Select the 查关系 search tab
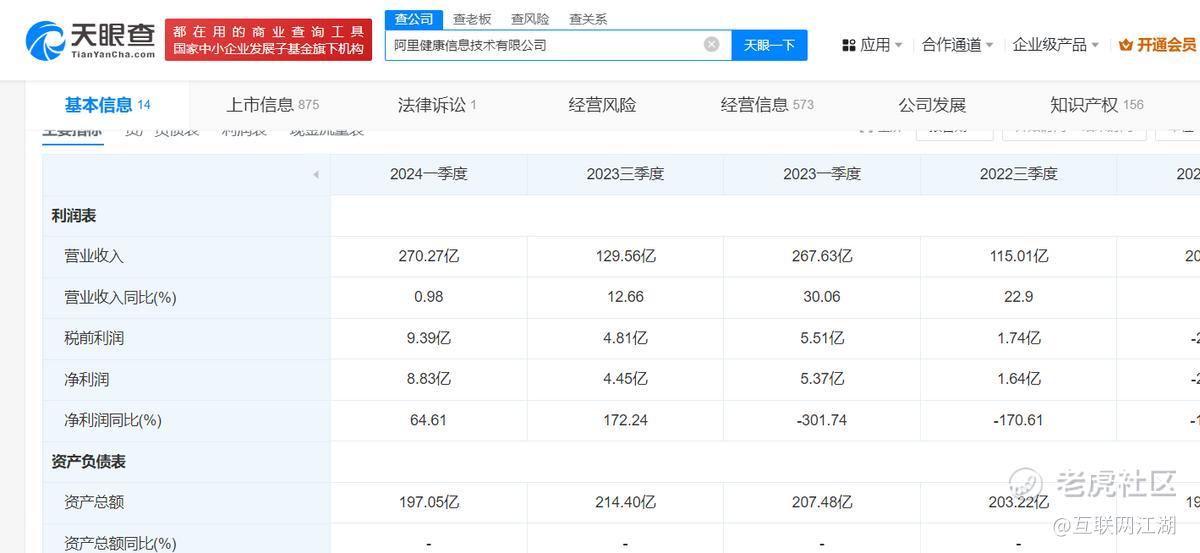Screen dimensions: 1200x553 click(588, 19)
